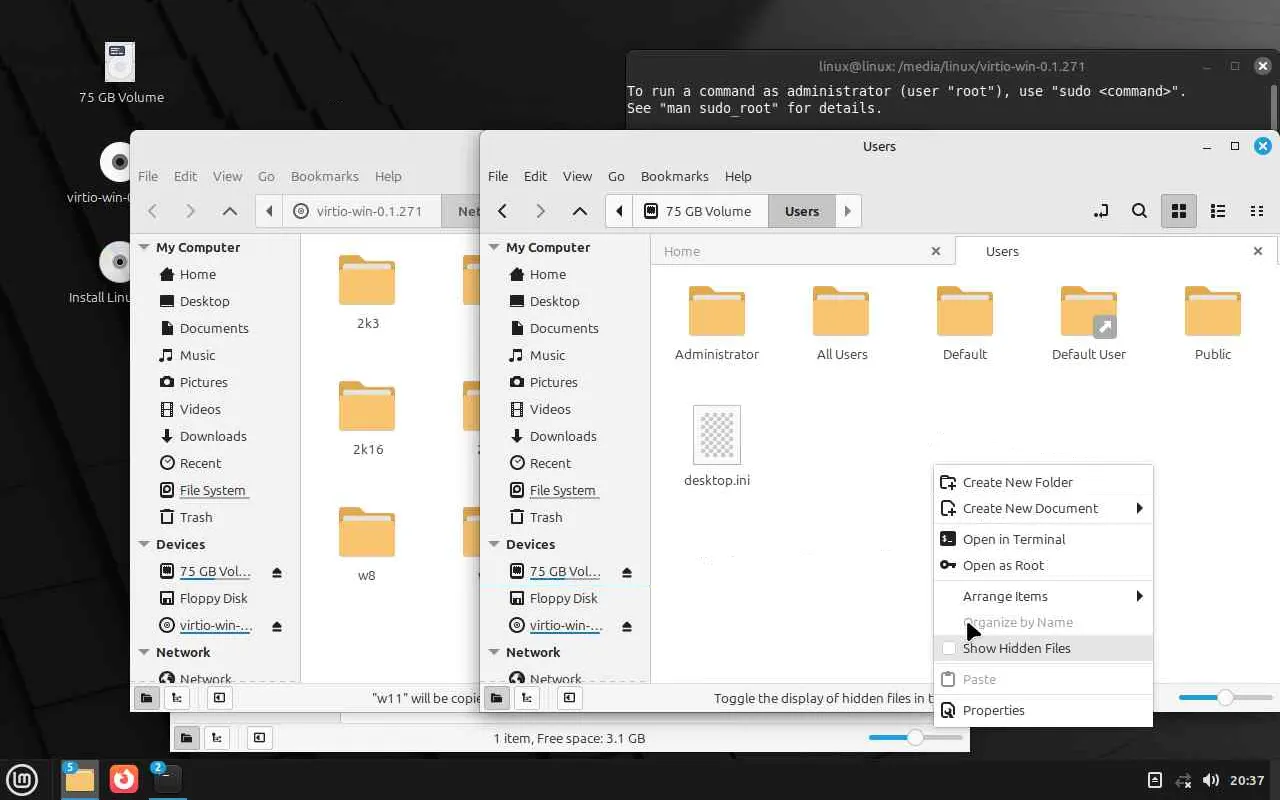Switch to icon view in Users window
1280x800 pixels.
point(1179,211)
